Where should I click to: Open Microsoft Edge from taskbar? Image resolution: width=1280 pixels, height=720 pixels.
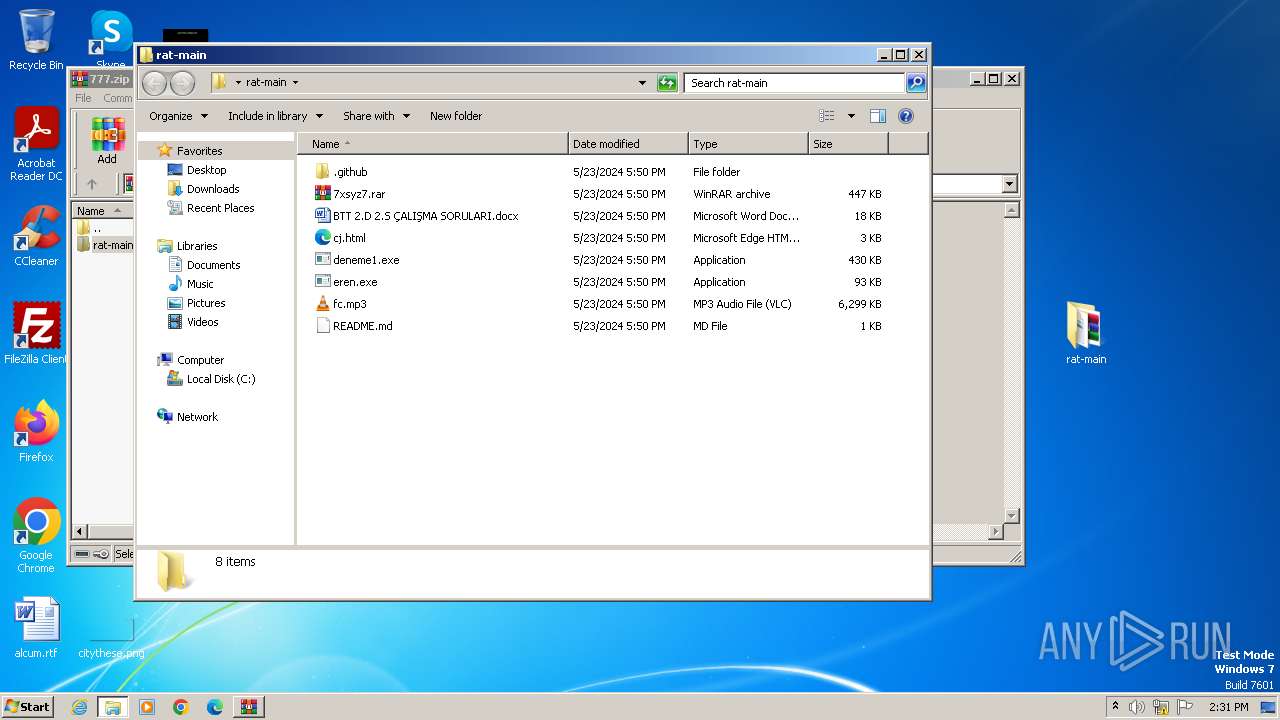pyautogui.click(x=215, y=707)
